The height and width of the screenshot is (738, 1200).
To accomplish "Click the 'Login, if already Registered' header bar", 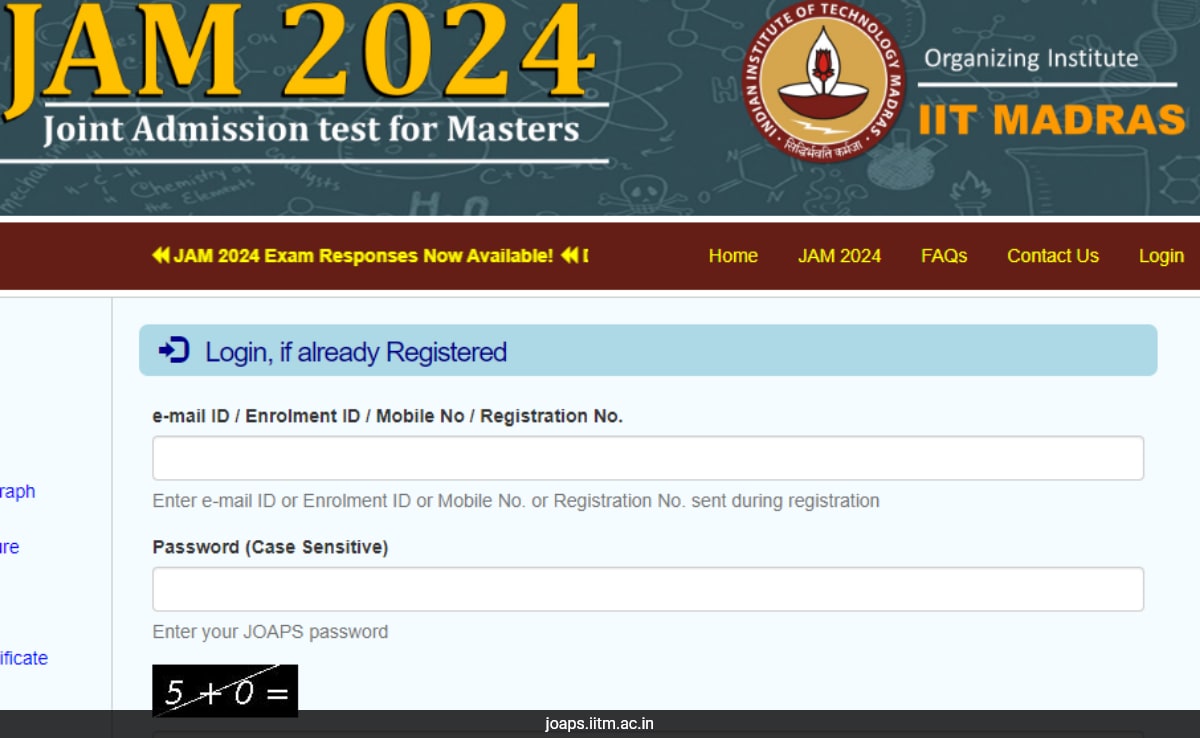I will click(x=648, y=350).
